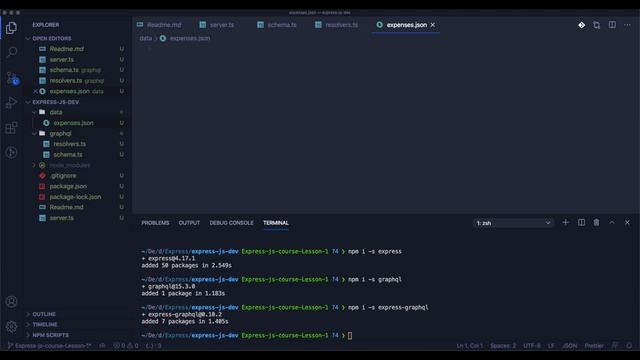The width and height of the screenshot is (640, 360).
Task: Open Source Control view in activity bar
Action: click(11, 78)
